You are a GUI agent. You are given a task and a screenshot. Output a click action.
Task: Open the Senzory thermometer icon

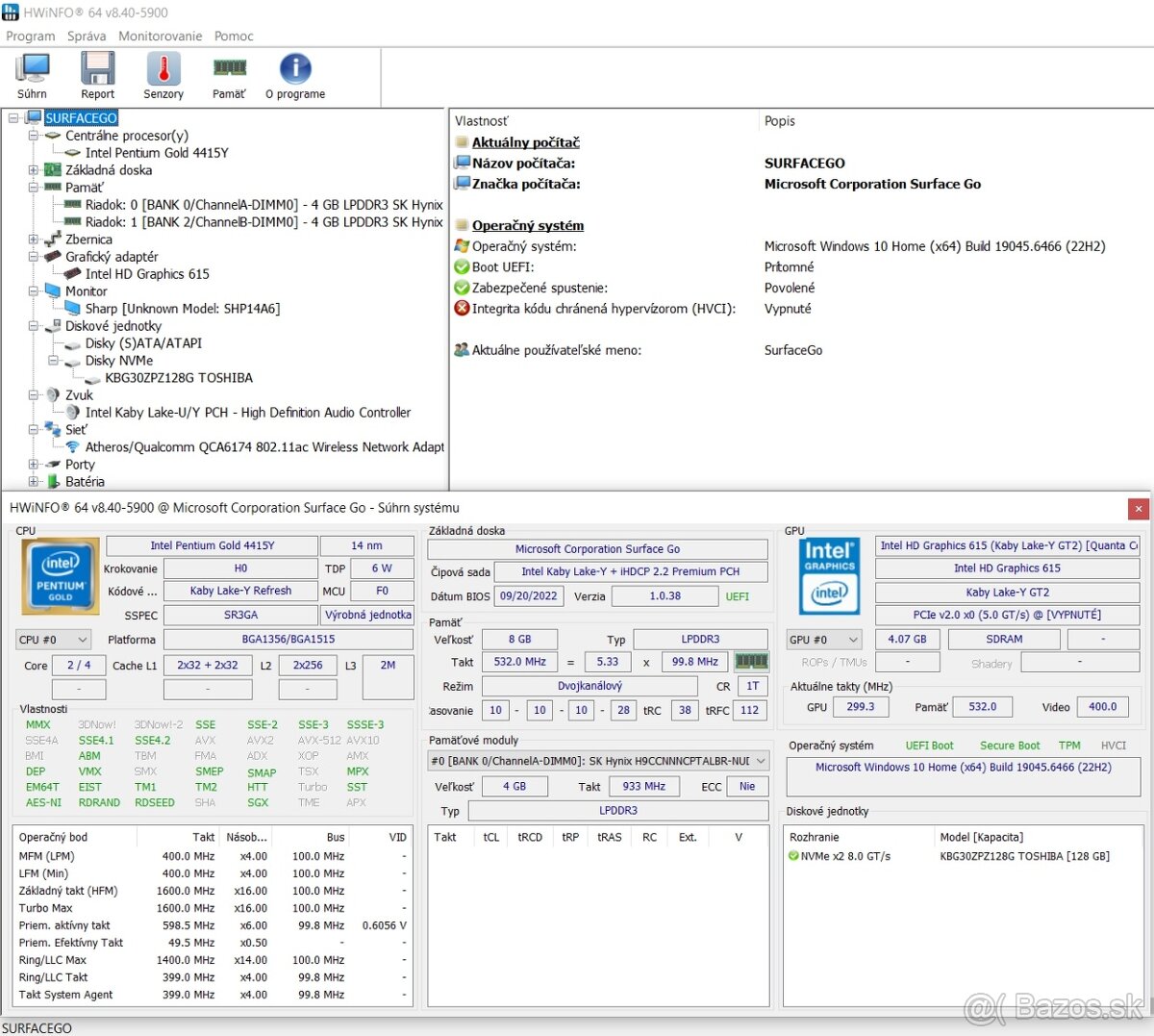pyautogui.click(x=163, y=69)
